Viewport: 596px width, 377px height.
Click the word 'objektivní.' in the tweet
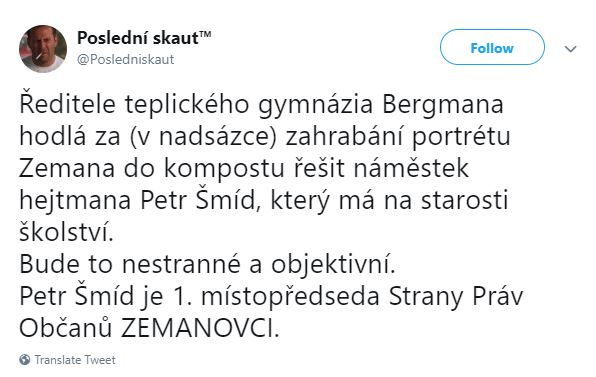click(333, 265)
